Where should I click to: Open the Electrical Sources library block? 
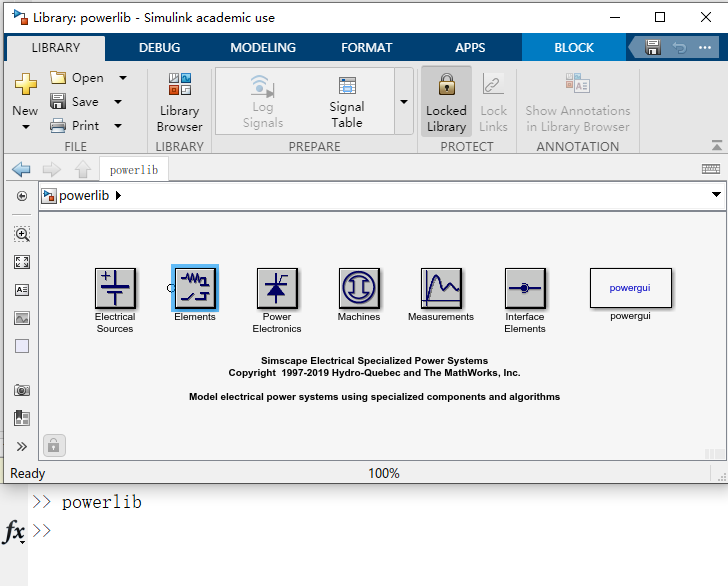pyautogui.click(x=115, y=288)
